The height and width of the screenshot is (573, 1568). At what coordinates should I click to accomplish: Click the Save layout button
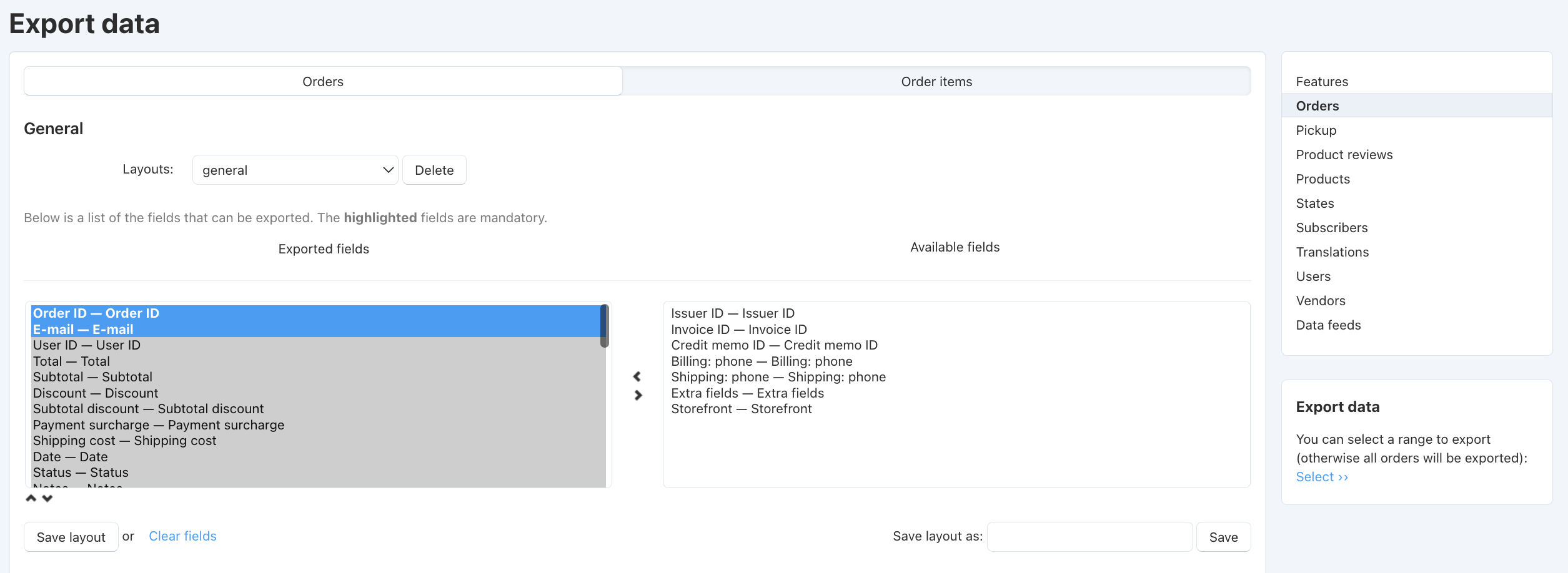[x=71, y=537]
